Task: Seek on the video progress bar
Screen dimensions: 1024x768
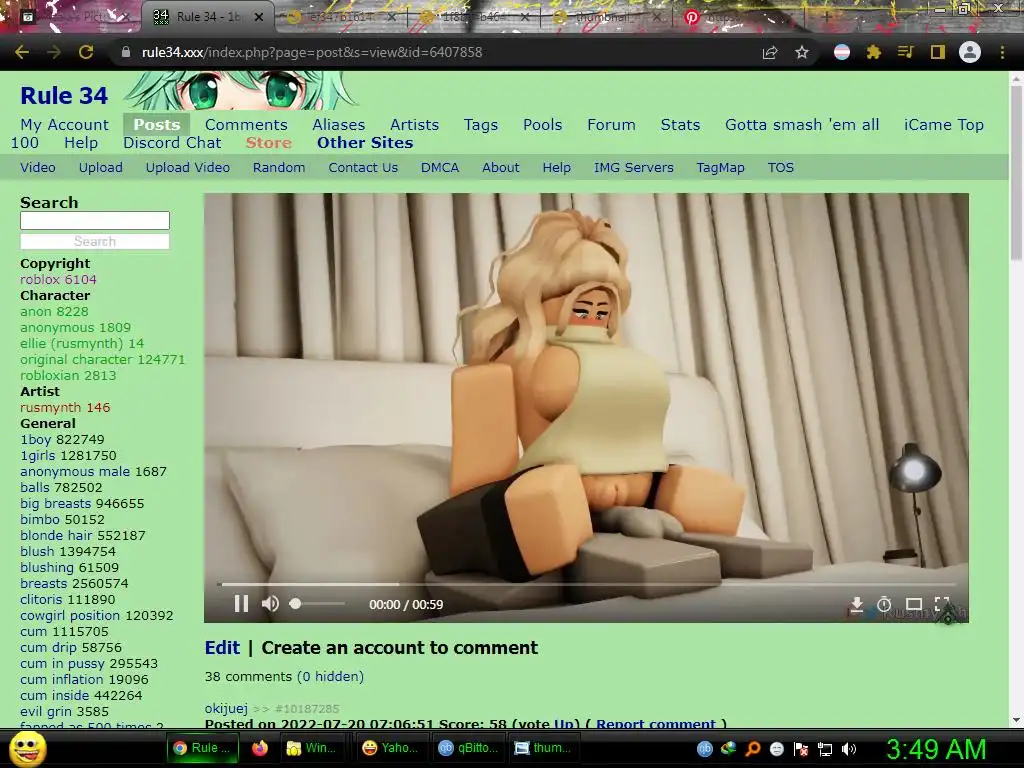Action: tap(586, 584)
